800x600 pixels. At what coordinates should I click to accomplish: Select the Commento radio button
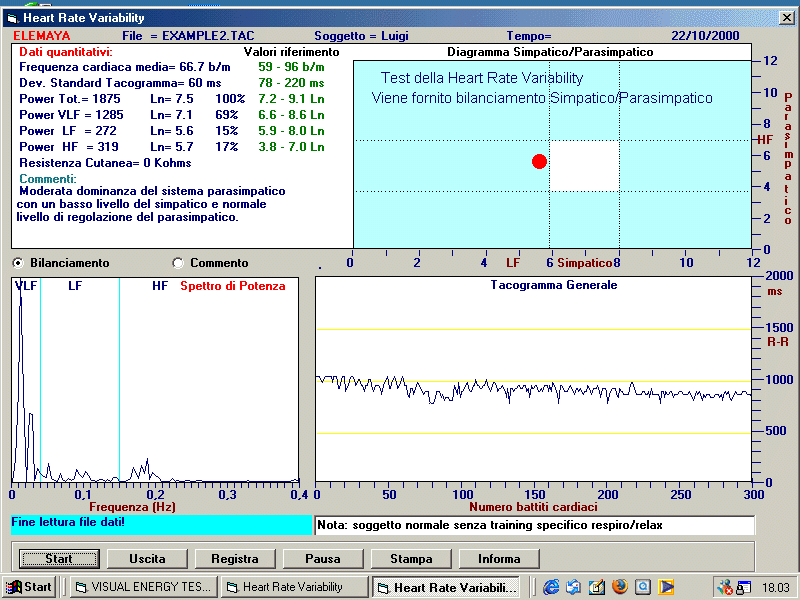tap(178, 263)
